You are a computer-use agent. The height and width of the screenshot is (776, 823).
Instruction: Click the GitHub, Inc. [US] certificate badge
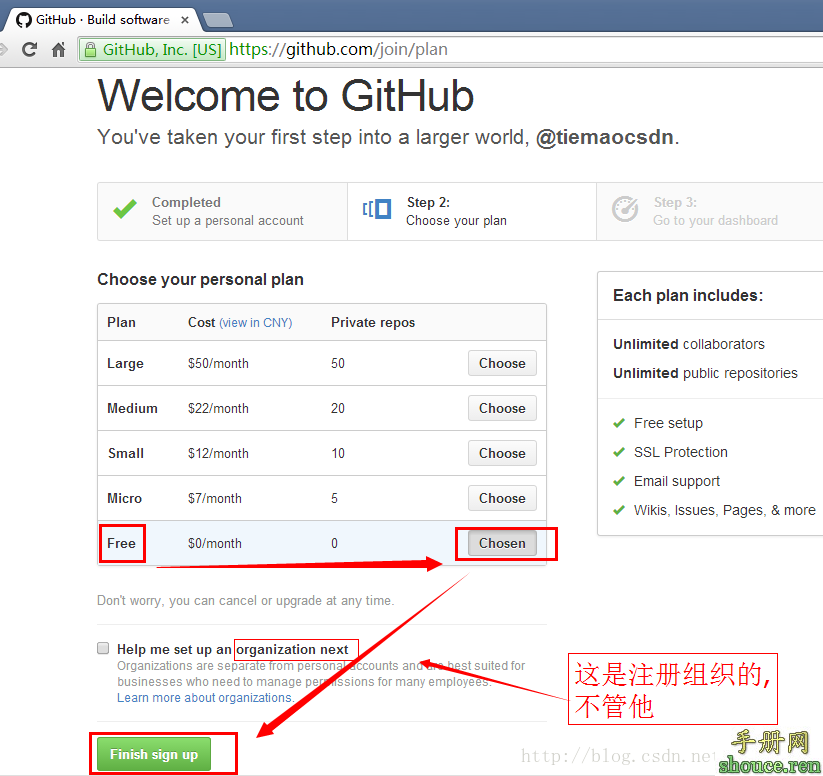point(153,50)
